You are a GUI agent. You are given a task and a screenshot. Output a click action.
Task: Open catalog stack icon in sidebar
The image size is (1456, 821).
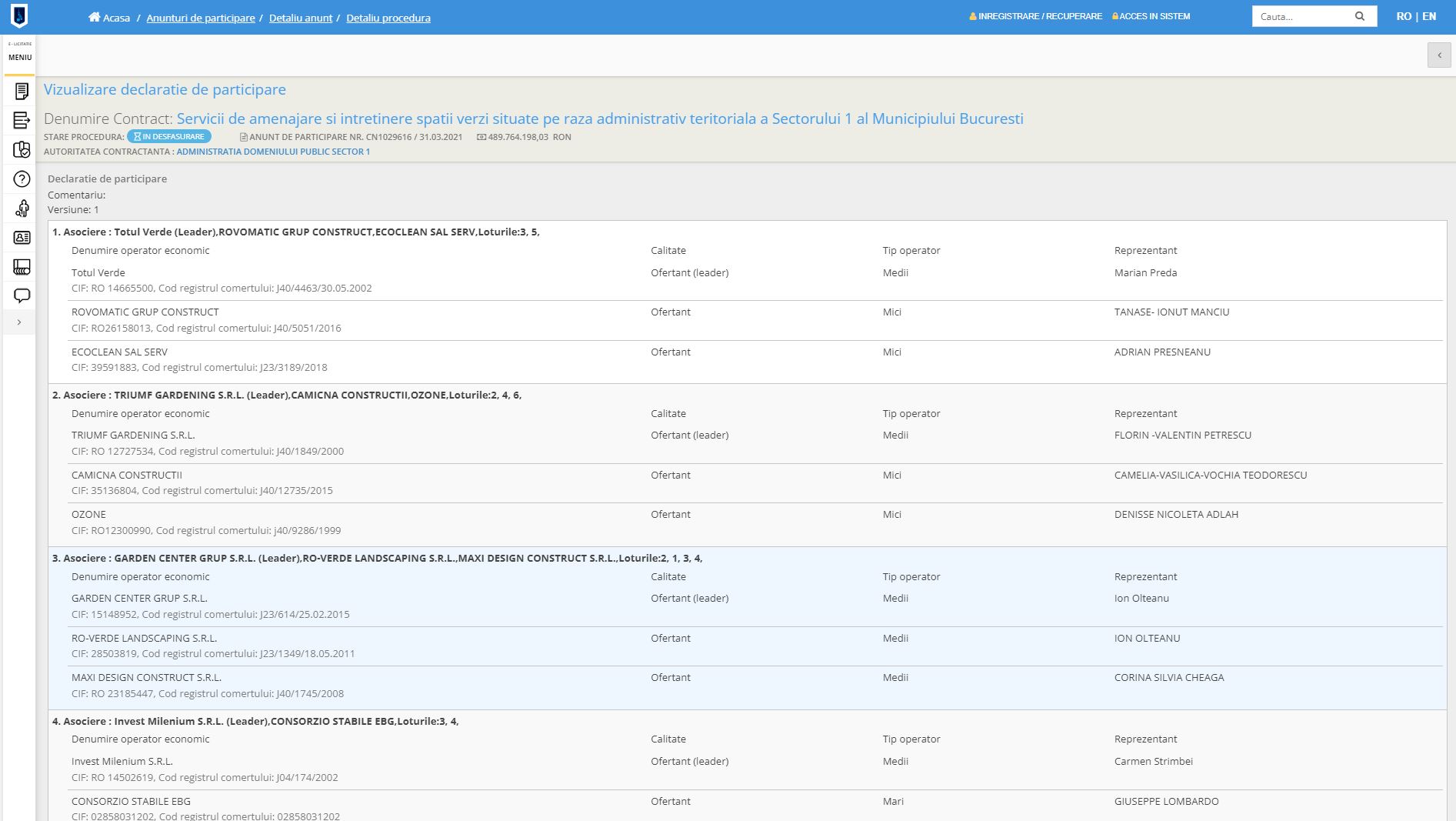[x=22, y=267]
